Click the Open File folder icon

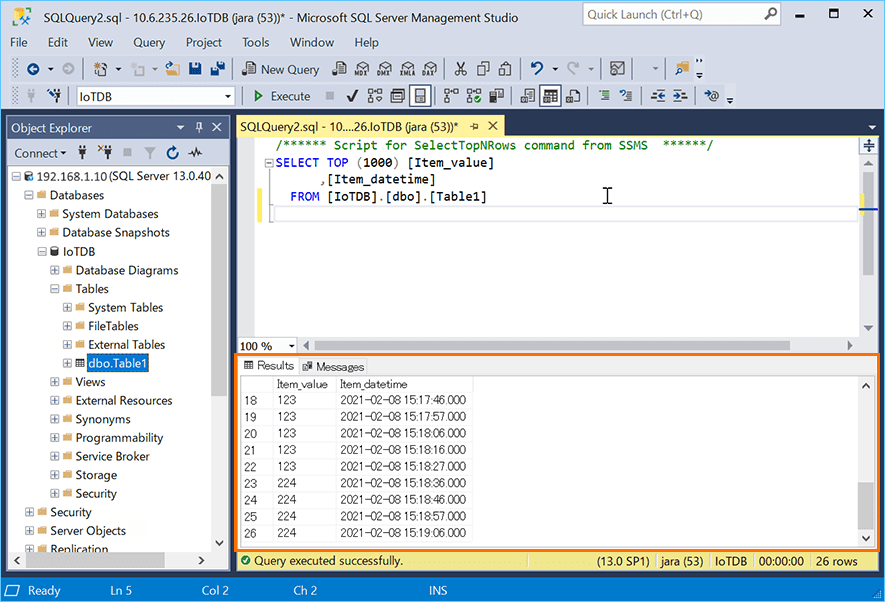point(172,69)
